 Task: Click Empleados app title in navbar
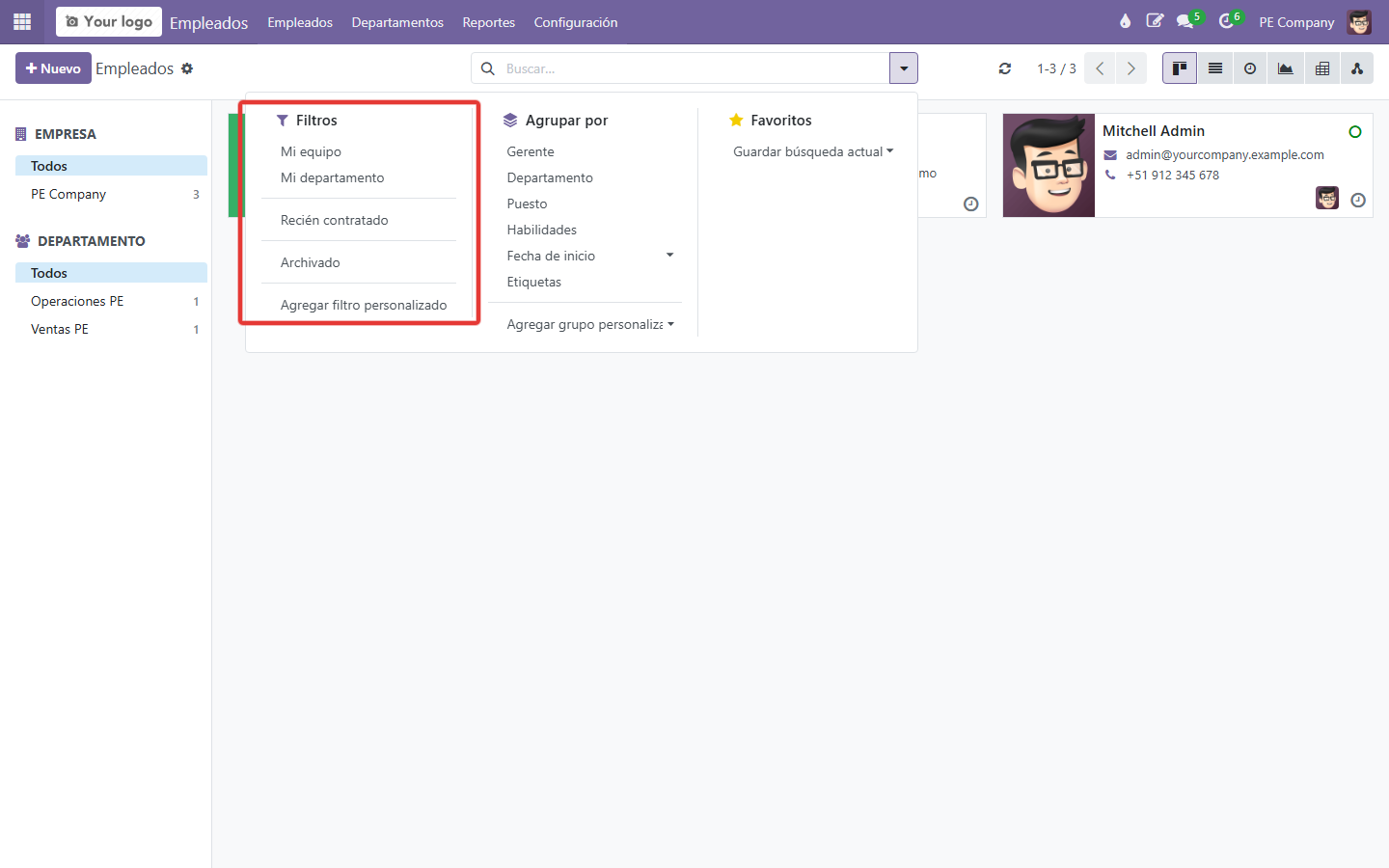pyautogui.click(x=209, y=22)
